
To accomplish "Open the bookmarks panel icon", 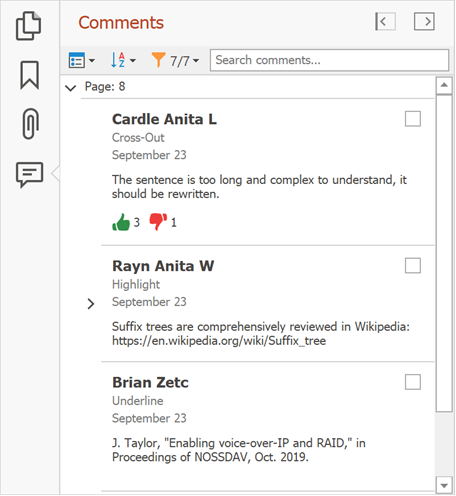I will click(x=30, y=75).
